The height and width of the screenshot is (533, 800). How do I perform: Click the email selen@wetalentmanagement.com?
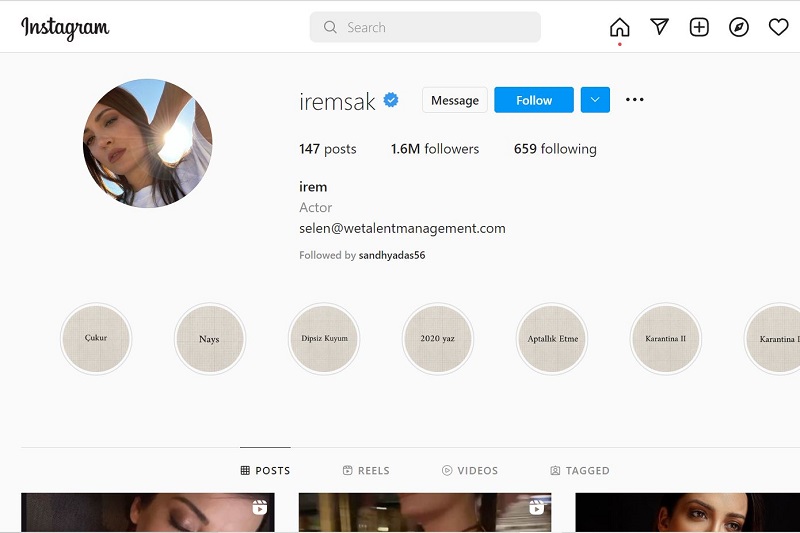pos(402,229)
